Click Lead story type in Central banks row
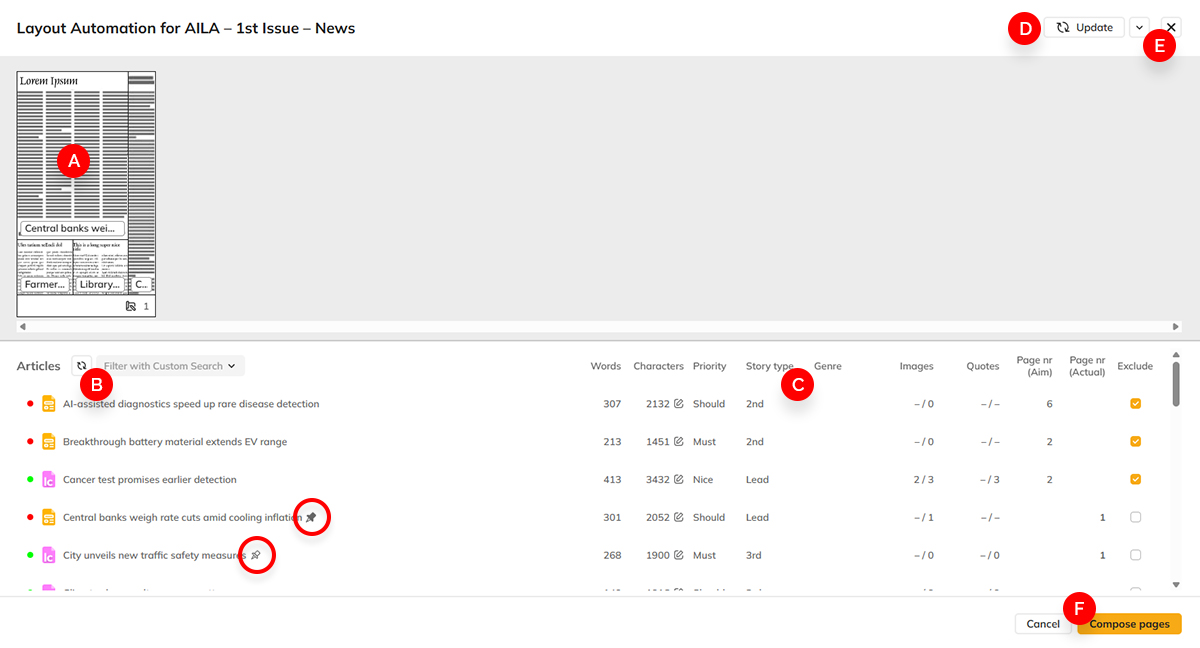The width and height of the screenshot is (1200, 648). coord(758,518)
